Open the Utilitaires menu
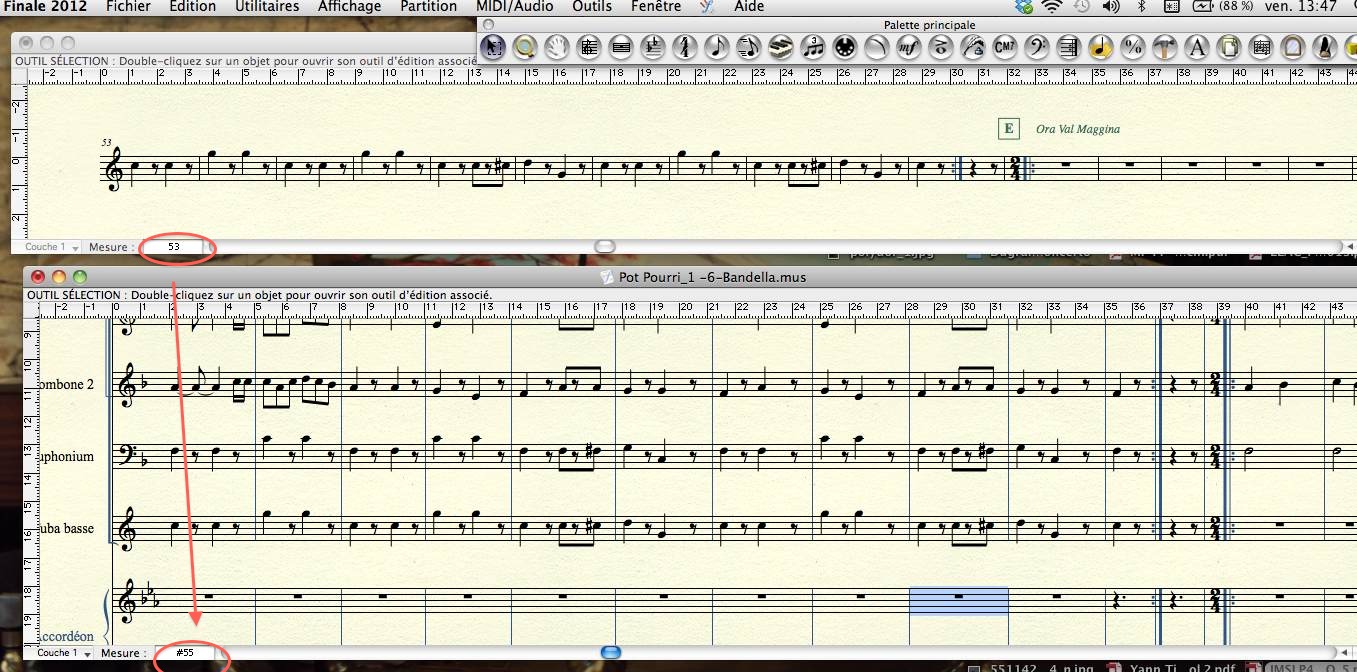Viewport: 1357px width, 672px height. tap(267, 7)
